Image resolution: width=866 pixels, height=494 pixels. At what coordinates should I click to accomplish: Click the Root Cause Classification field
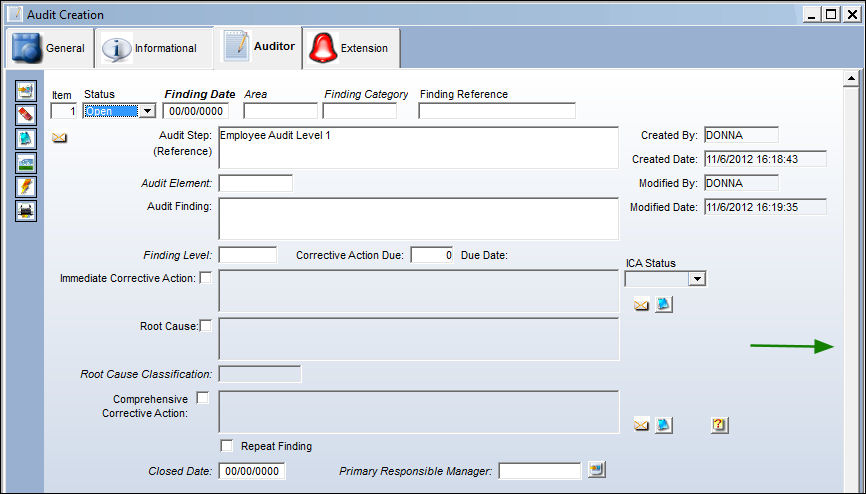[260, 374]
